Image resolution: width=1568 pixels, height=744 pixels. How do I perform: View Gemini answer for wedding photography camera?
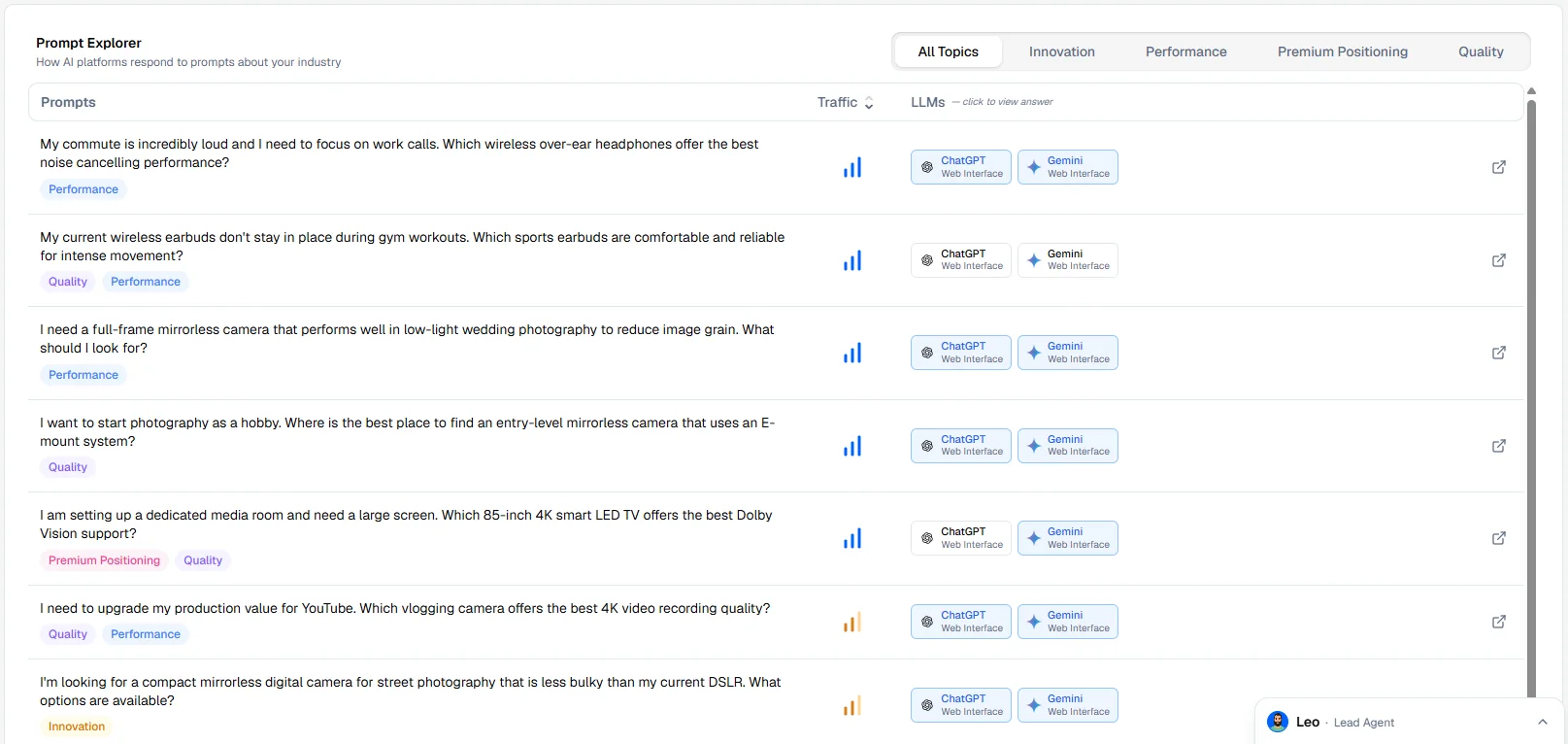(1068, 353)
